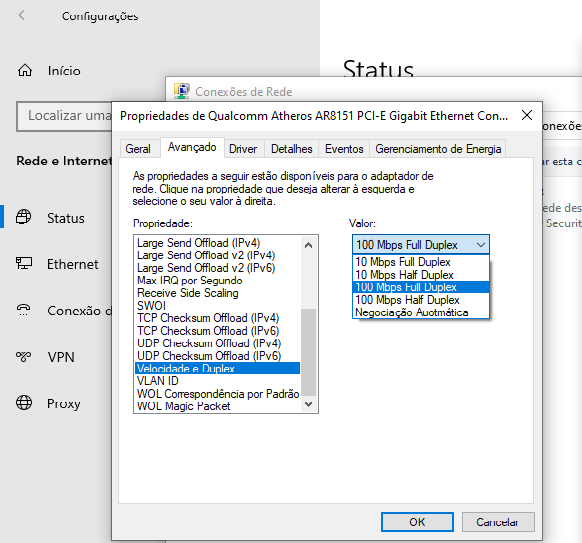
Task: Close the Propriedades dialog window
Action: point(527,115)
